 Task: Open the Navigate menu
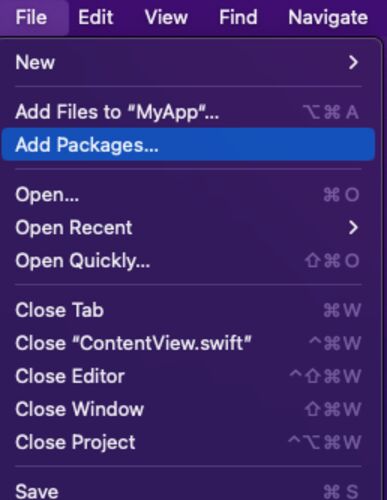click(x=328, y=17)
